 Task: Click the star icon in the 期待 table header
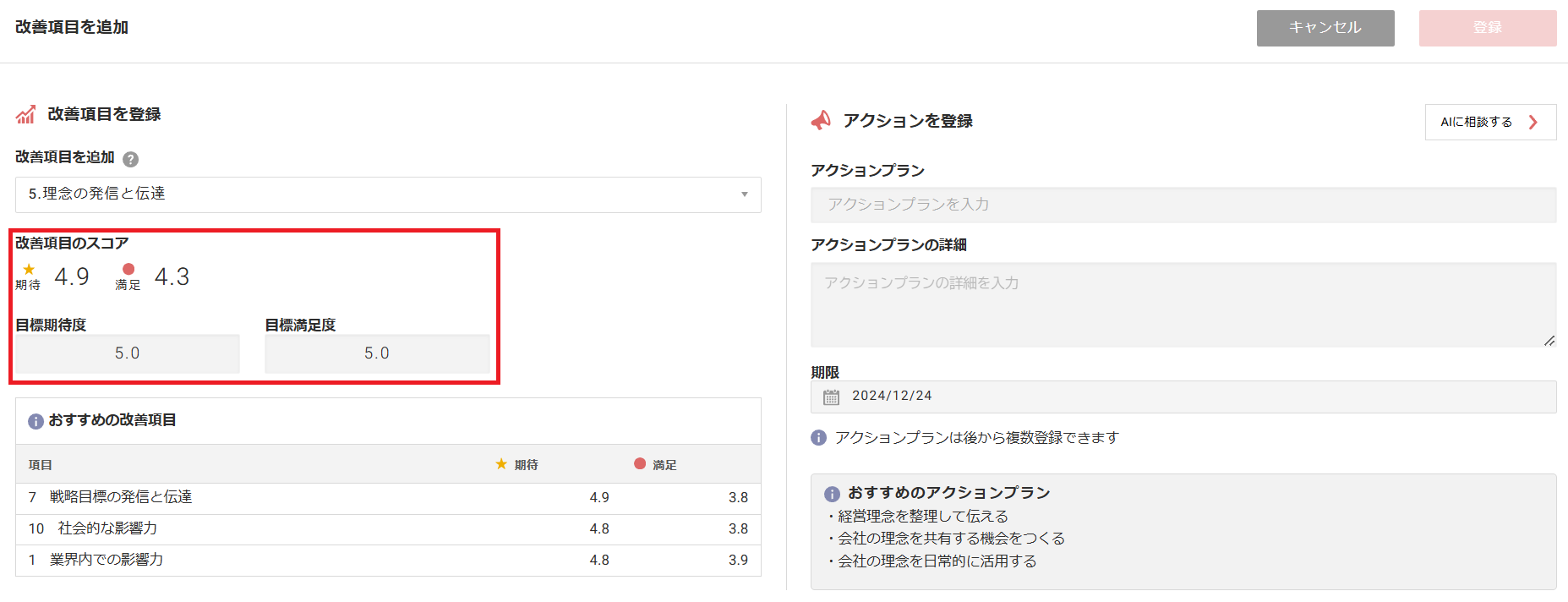pos(501,463)
